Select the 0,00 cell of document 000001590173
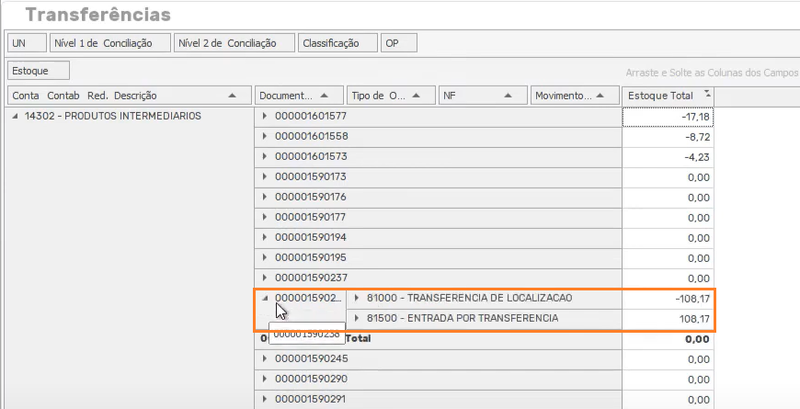The width and height of the screenshot is (800, 409). [668, 177]
